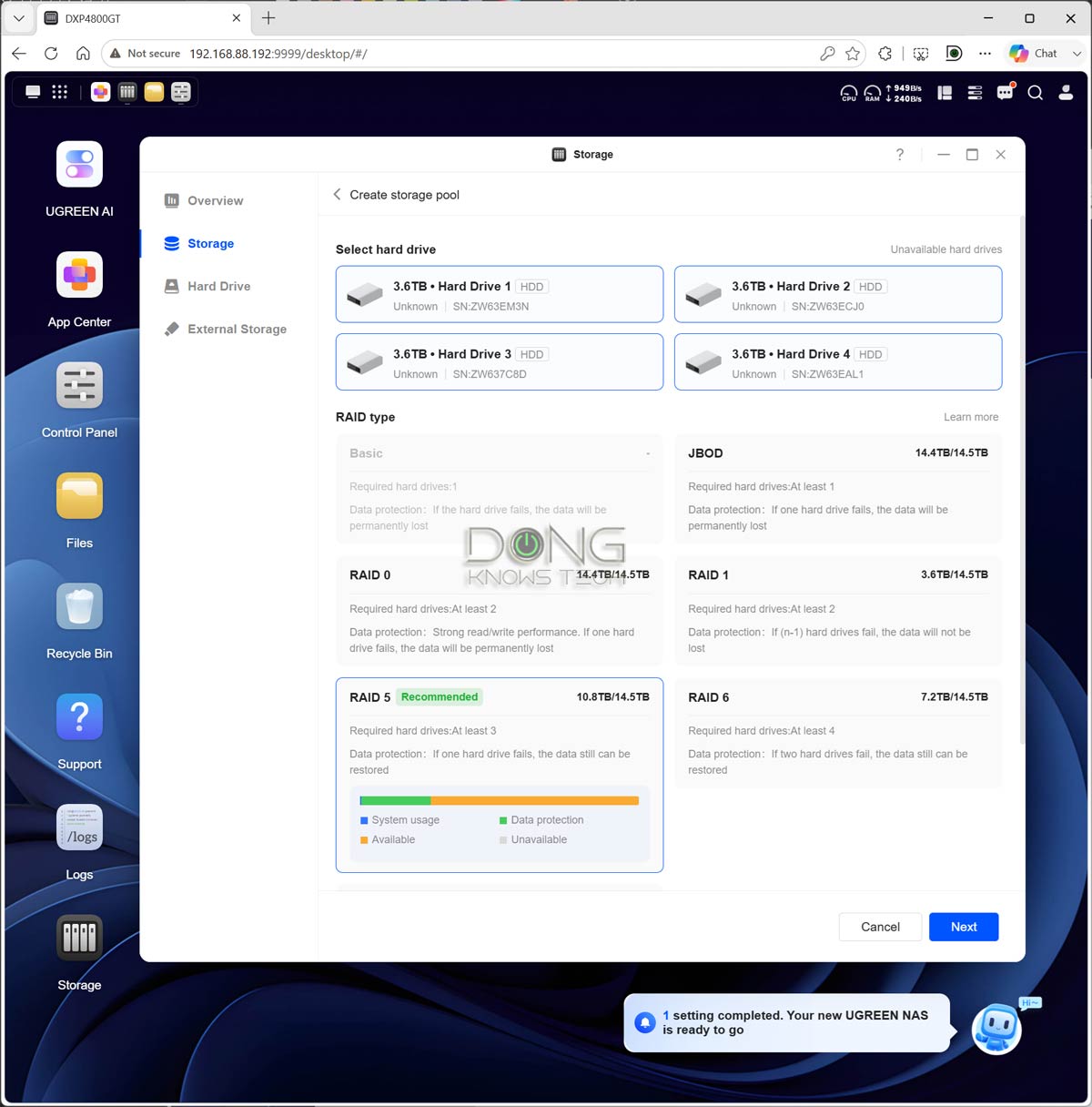Click the UGREEN robot assistant mascot
1092x1107 pixels.
point(997,1029)
